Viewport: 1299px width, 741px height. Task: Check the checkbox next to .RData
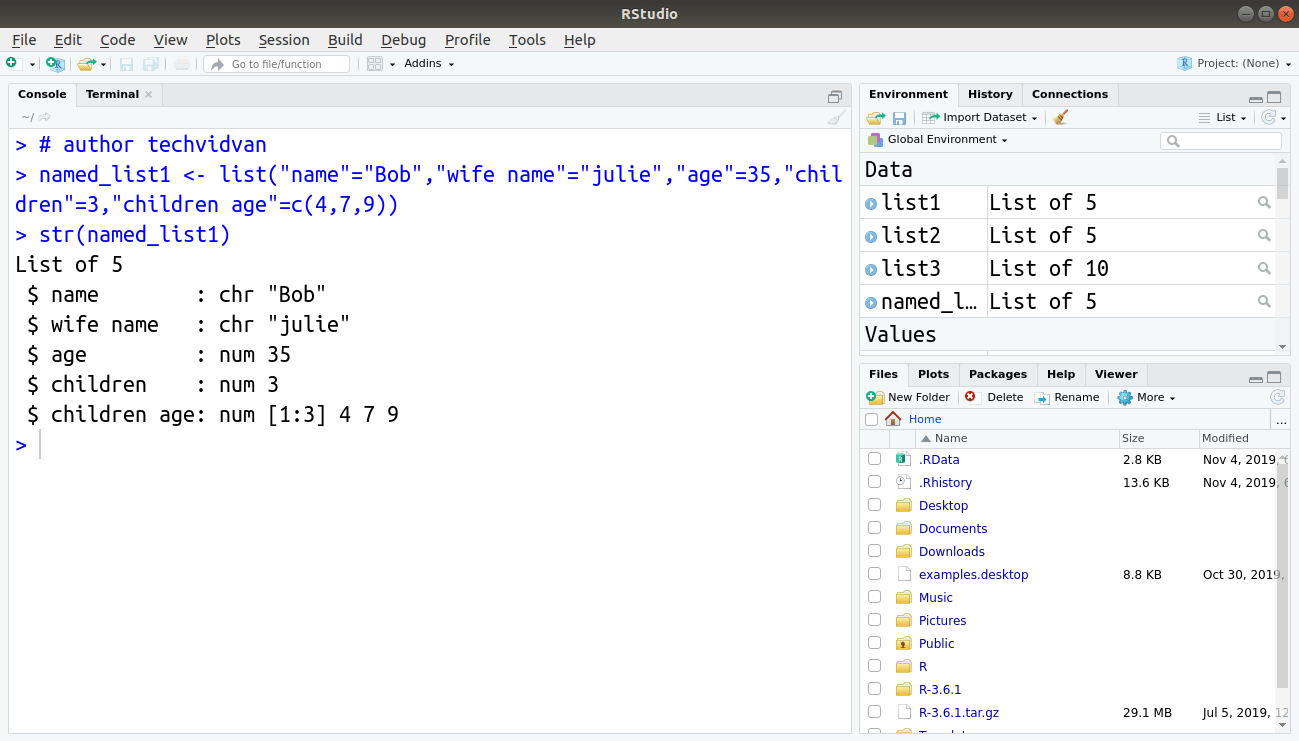tap(874, 459)
